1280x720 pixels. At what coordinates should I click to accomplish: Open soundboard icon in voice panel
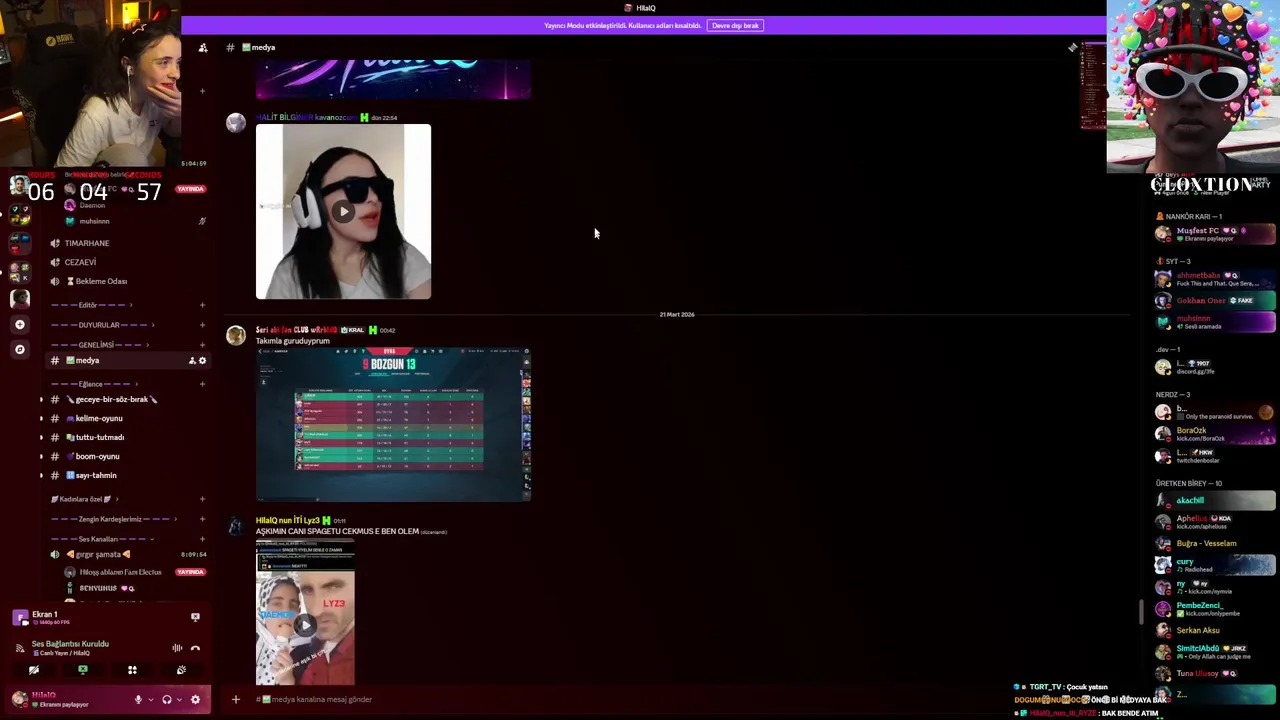click(x=181, y=670)
